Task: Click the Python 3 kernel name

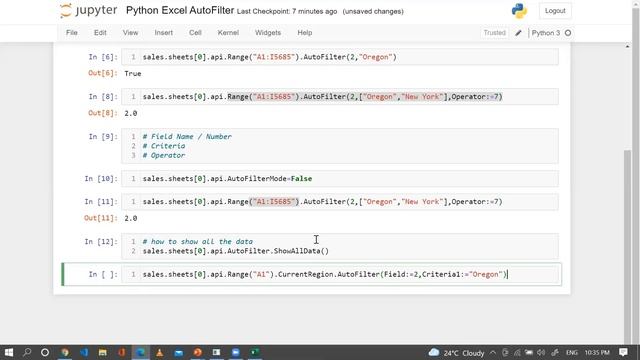Action: tap(546, 33)
